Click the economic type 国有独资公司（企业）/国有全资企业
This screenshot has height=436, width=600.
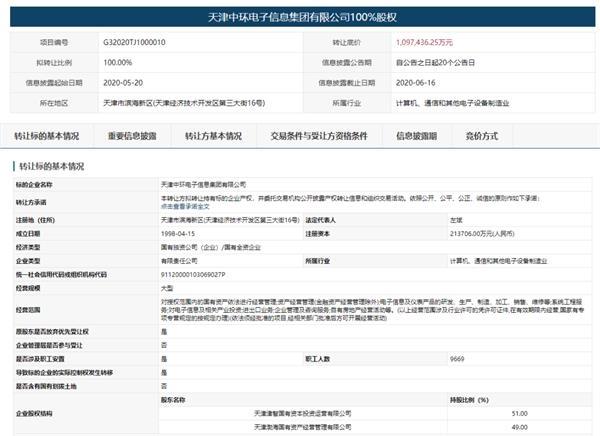210,247
